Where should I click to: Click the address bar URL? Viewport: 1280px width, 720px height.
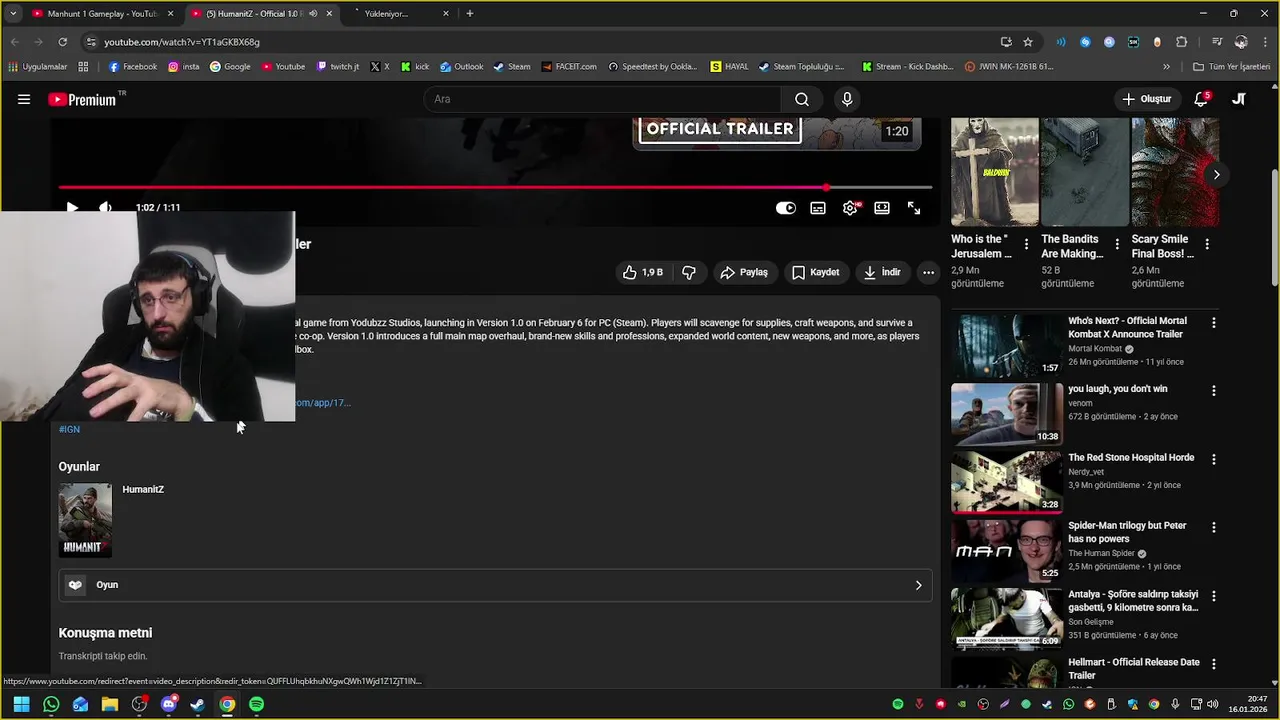coord(182,42)
